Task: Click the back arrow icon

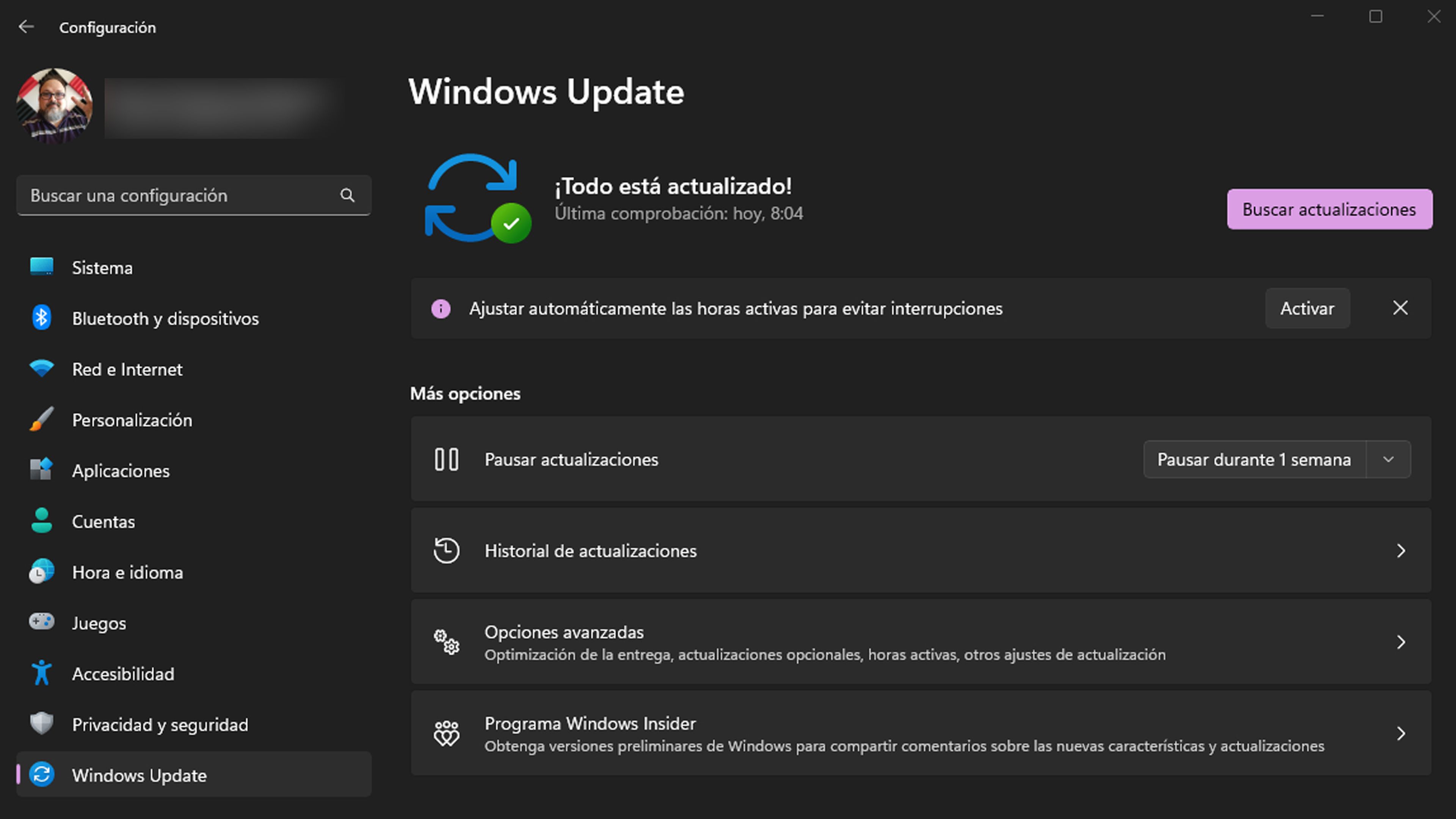Action: pos(26,27)
